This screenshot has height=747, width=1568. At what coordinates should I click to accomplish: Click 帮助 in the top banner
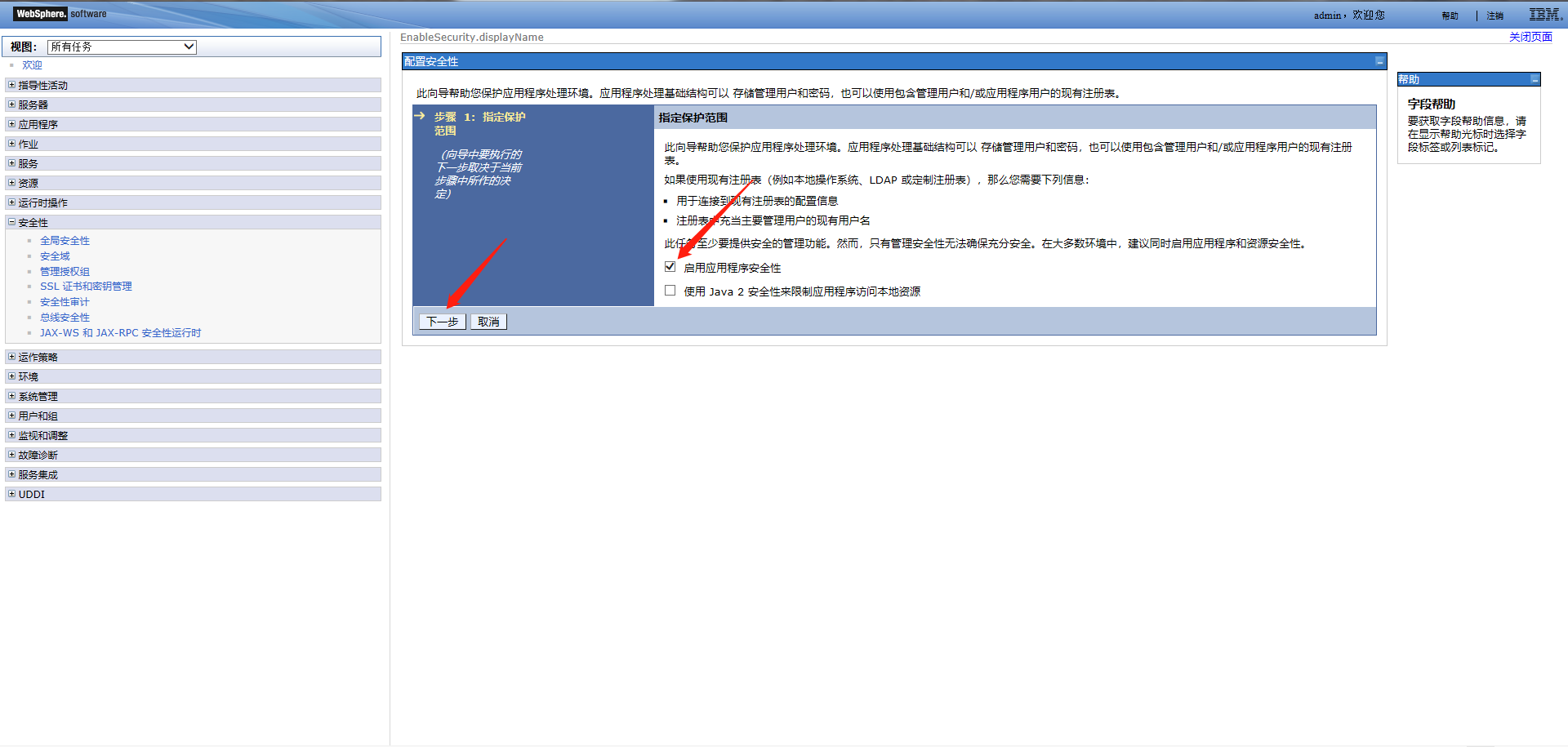[1450, 16]
